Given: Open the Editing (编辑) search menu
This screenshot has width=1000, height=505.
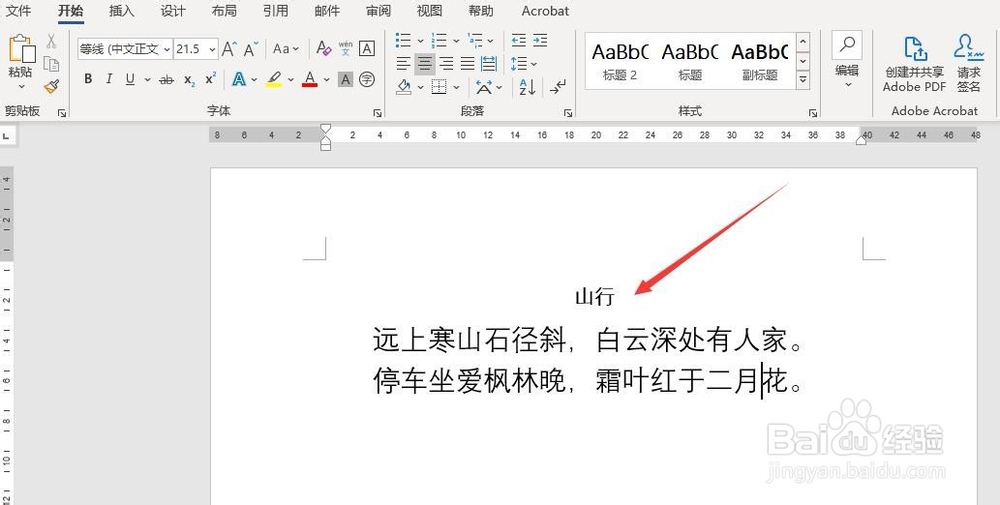Looking at the screenshot, I should tap(847, 61).
